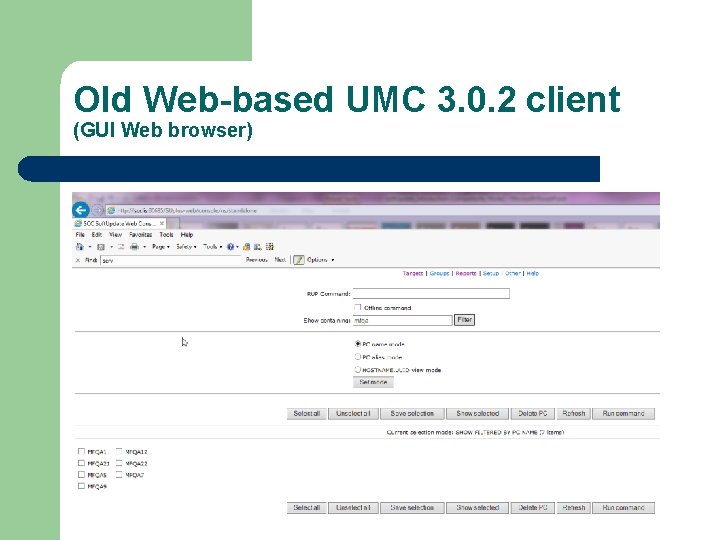This screenshot has height=540, width=720.
Task: Open the Help link in page navigation
Action: click(532, 273)
